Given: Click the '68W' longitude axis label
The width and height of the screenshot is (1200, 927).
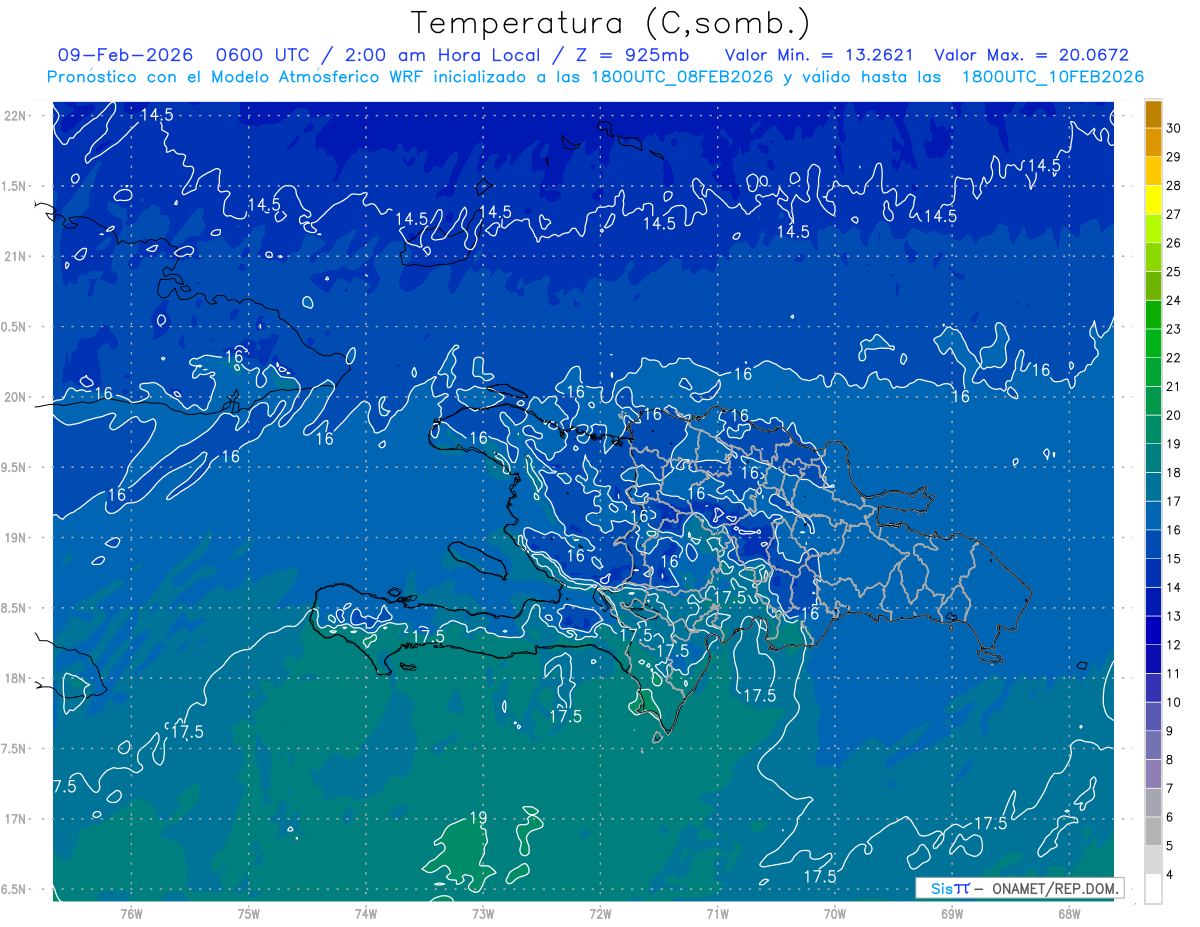Looking at the screenshot, I should pos(1069,914).
